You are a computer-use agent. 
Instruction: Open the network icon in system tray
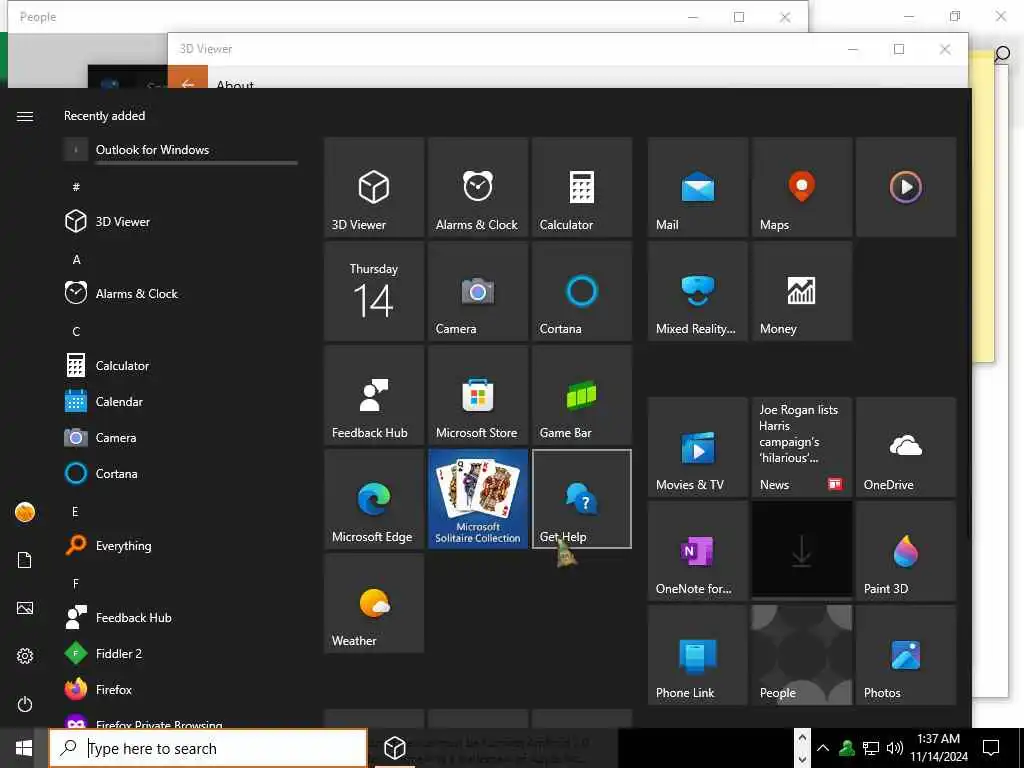click(871, 748)
